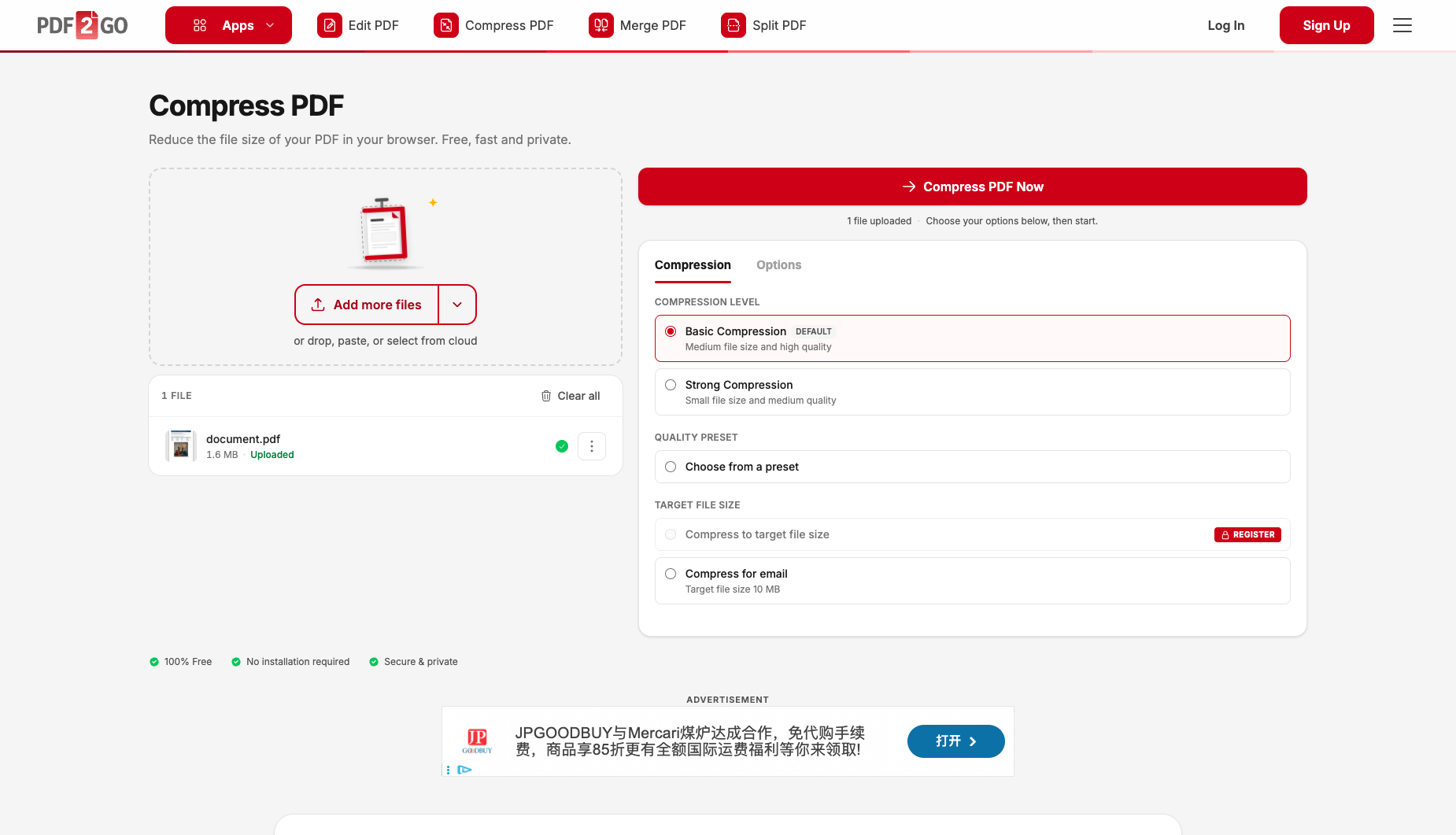This screenshot has width=1456, height=835.
Task: Click the green uploaded checkmark for document.pdf
Action: click(x=562, y=446)
